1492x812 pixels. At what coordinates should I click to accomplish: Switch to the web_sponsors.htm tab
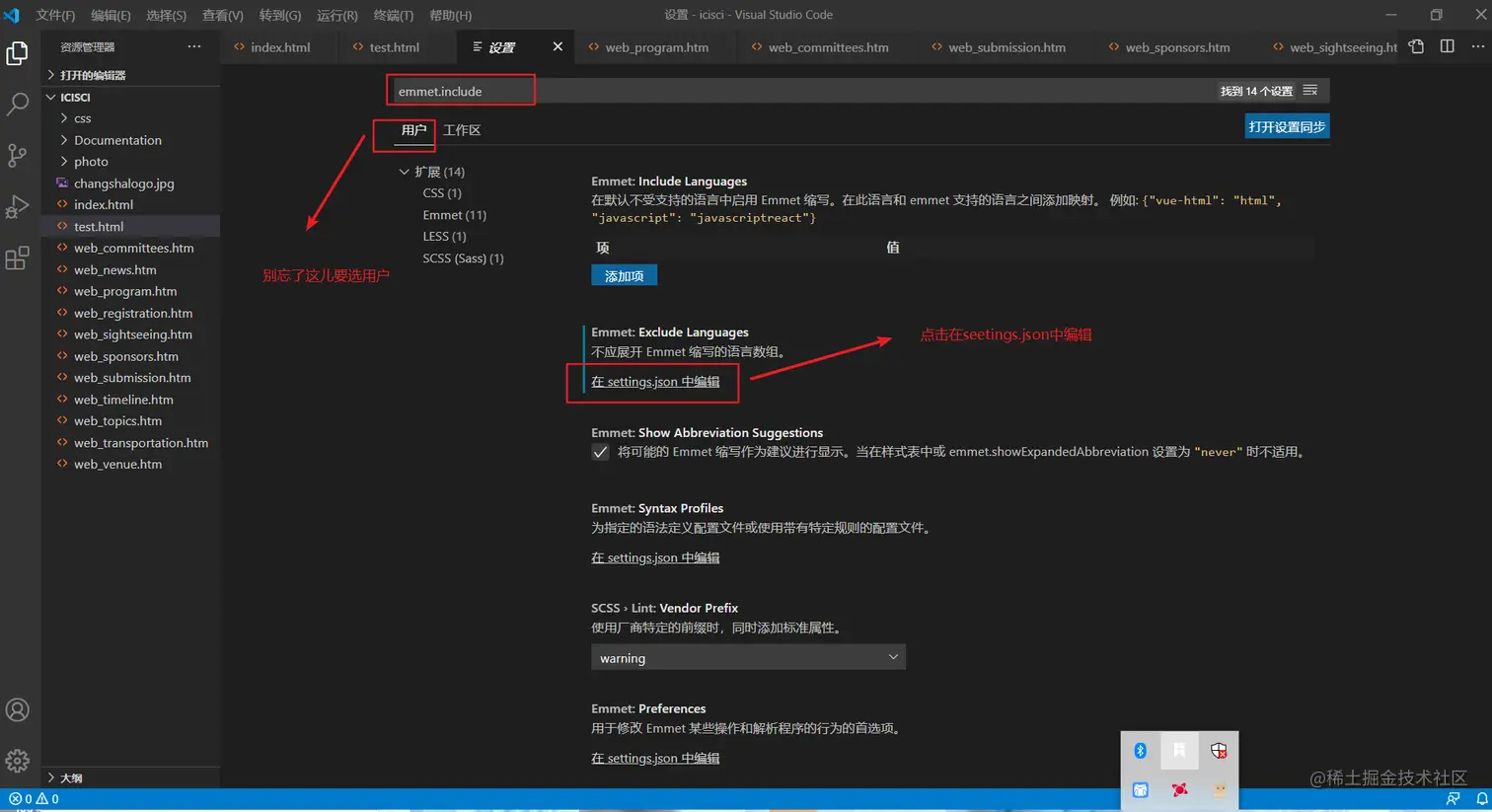(1177, 46)
